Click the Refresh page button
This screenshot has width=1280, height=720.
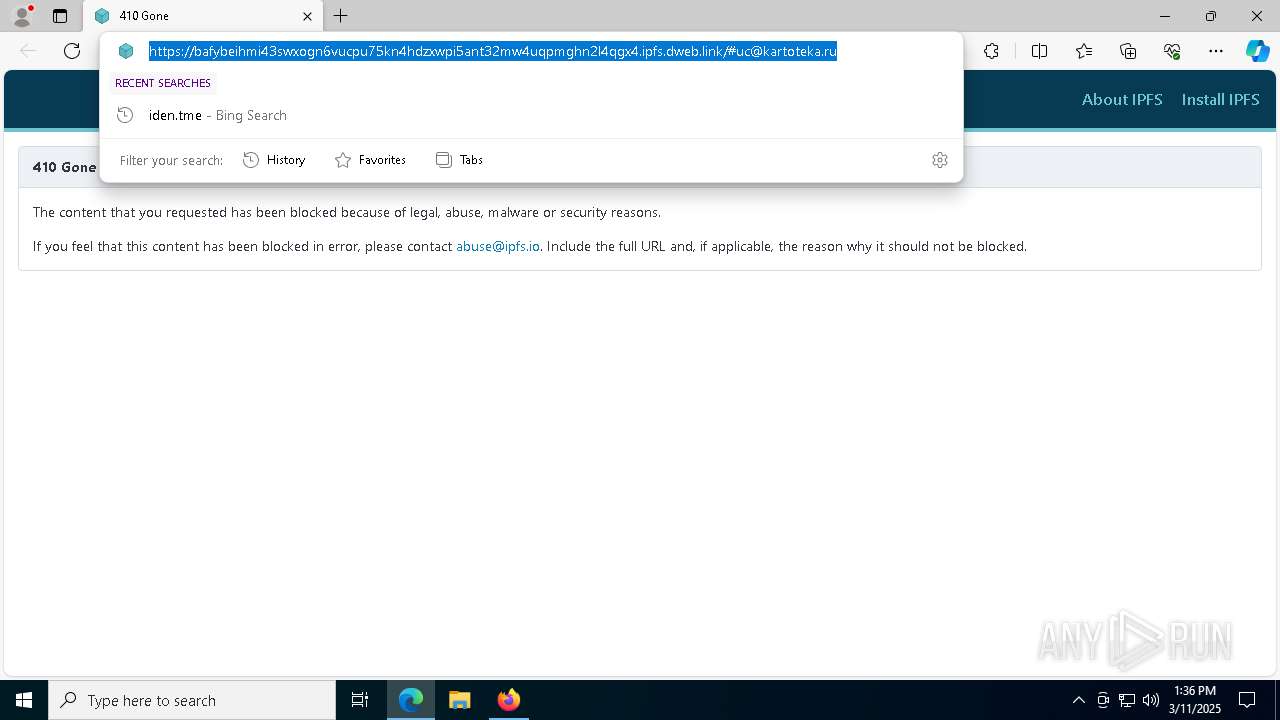pyautogui.click(x=72, y=51)
